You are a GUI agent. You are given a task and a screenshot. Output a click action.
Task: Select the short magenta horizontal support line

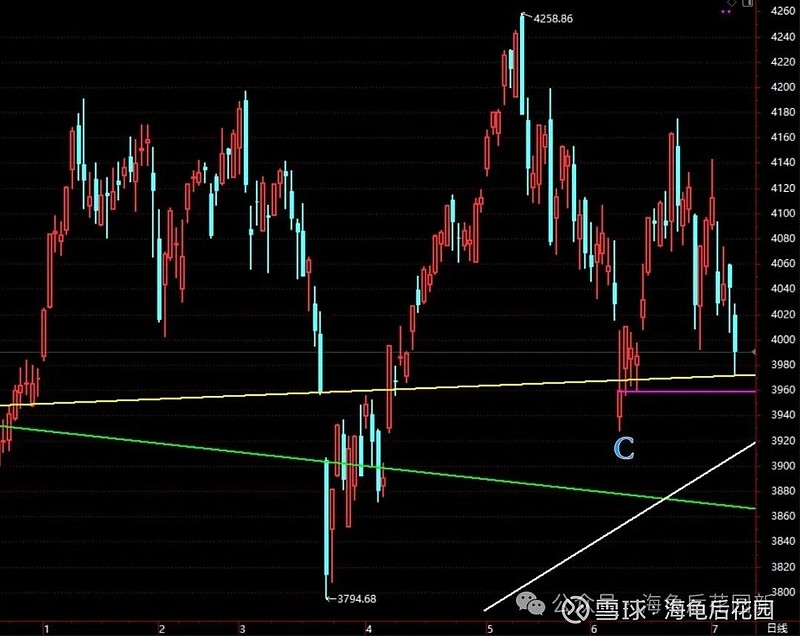point(686,392)
